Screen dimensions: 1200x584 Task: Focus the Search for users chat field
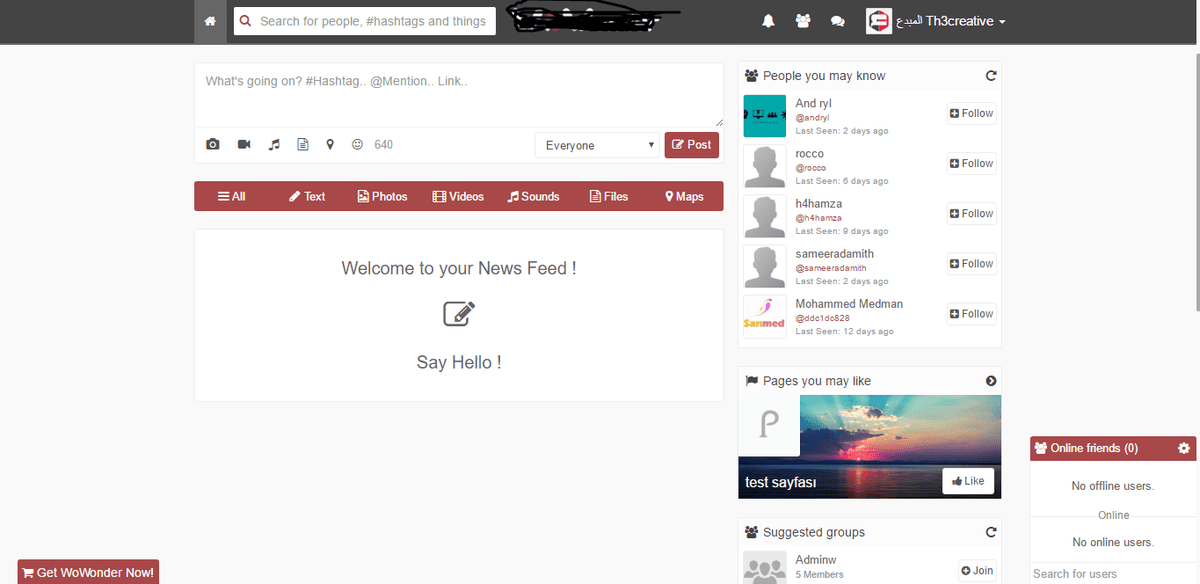click(1114, 573)
